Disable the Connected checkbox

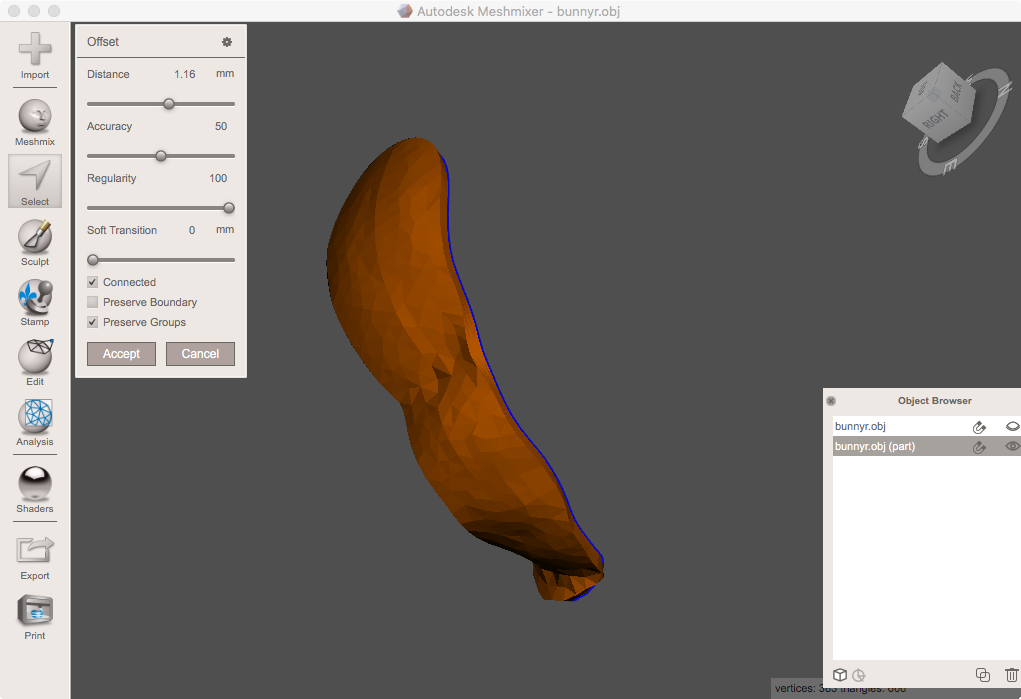point(92,282)
